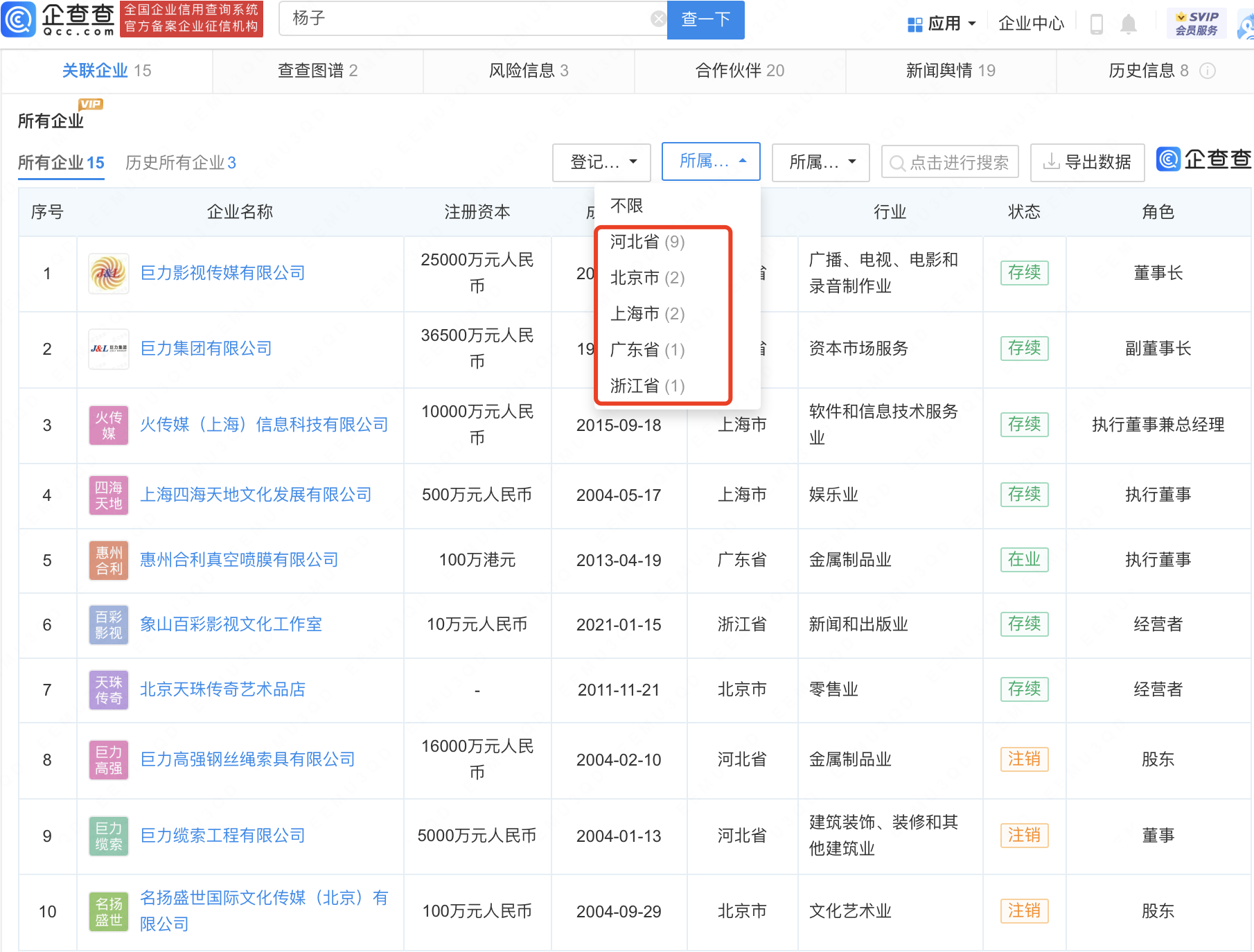Filter by 北京市 (2)
1254x952 pixels.
[647, 278]
